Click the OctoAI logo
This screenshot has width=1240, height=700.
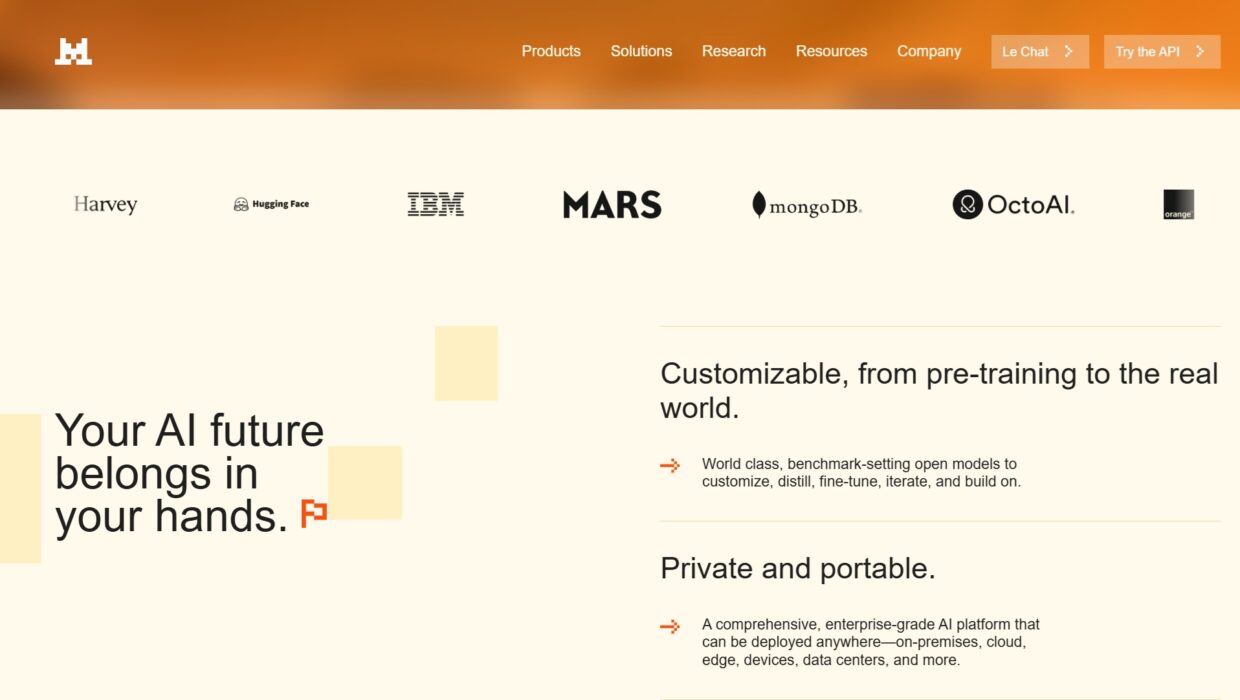point(1013,205)
